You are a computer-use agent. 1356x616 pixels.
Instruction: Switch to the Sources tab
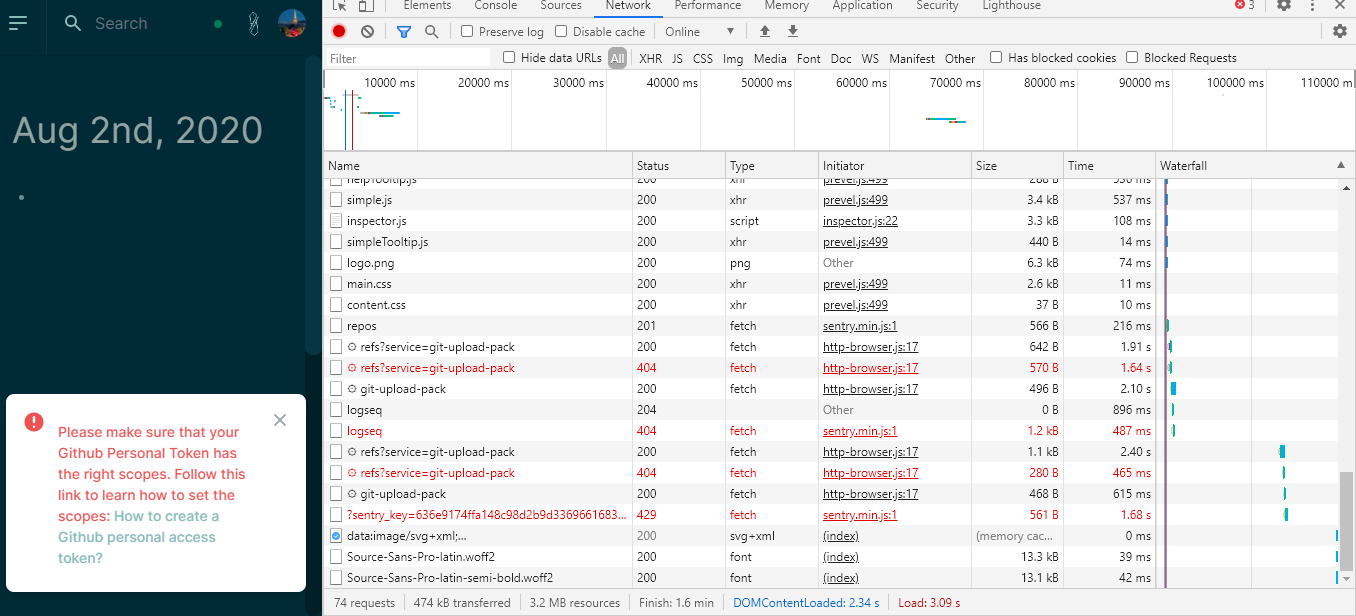tap(561, 5)
